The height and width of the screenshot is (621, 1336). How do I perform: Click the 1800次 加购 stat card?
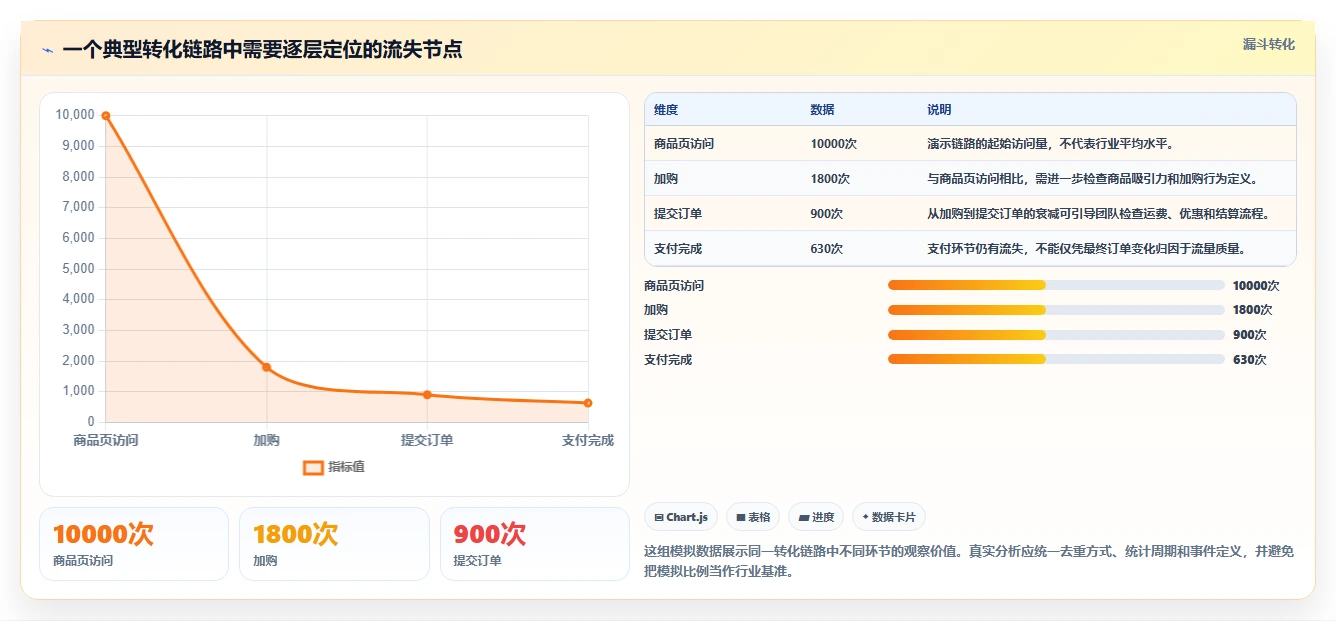[x=334, y=544]
